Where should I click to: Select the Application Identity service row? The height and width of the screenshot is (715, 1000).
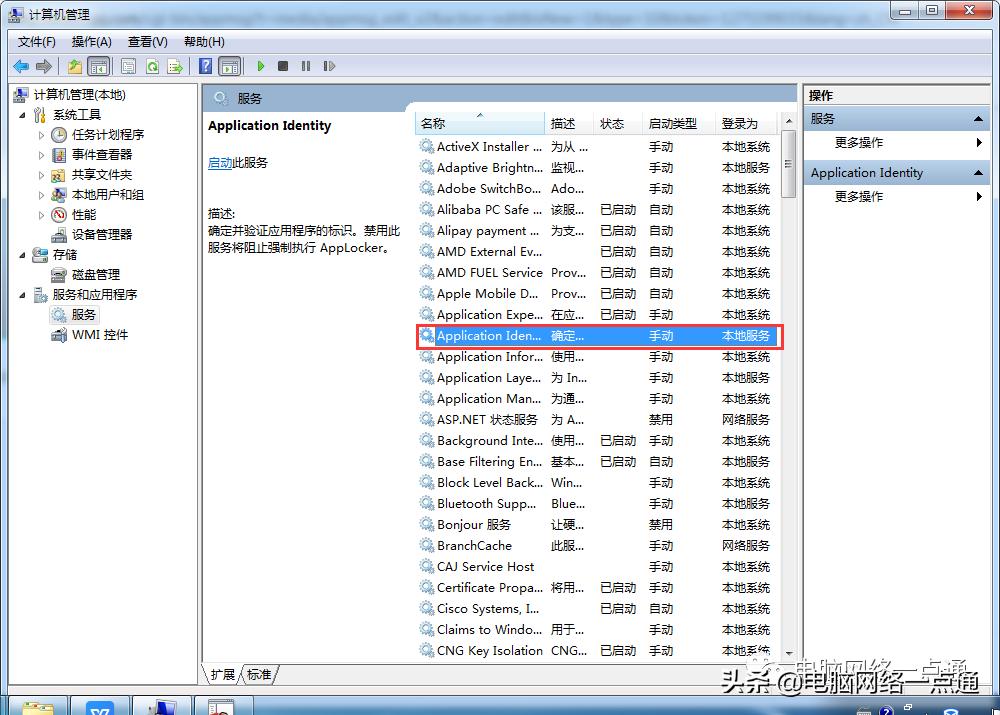(597, 336)
